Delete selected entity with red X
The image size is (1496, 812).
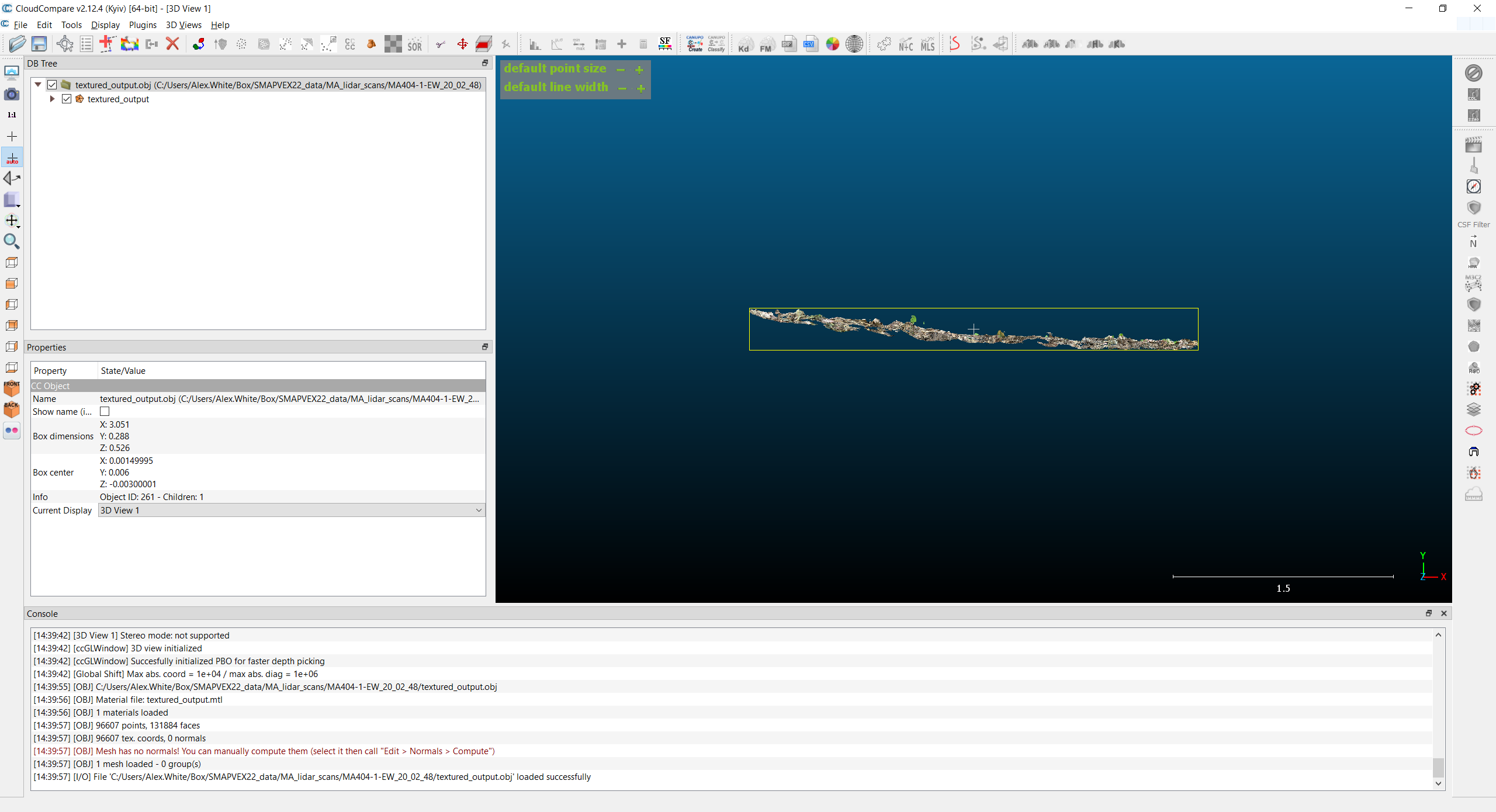tap(172, 44)
